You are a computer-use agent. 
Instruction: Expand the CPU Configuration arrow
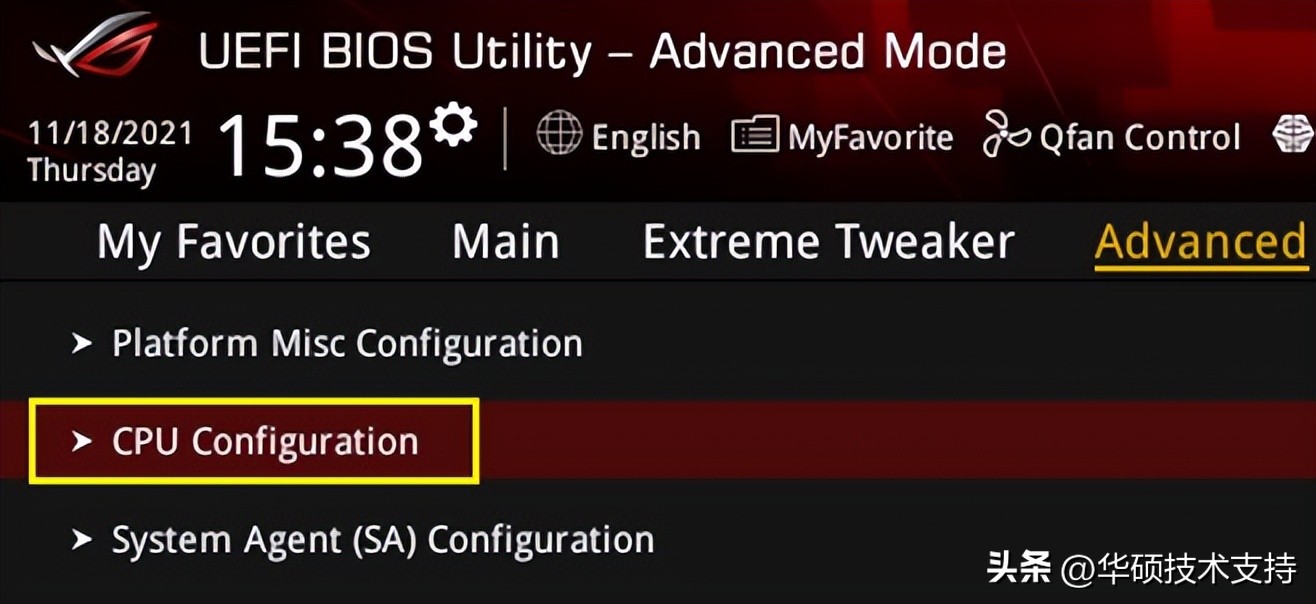82,442
